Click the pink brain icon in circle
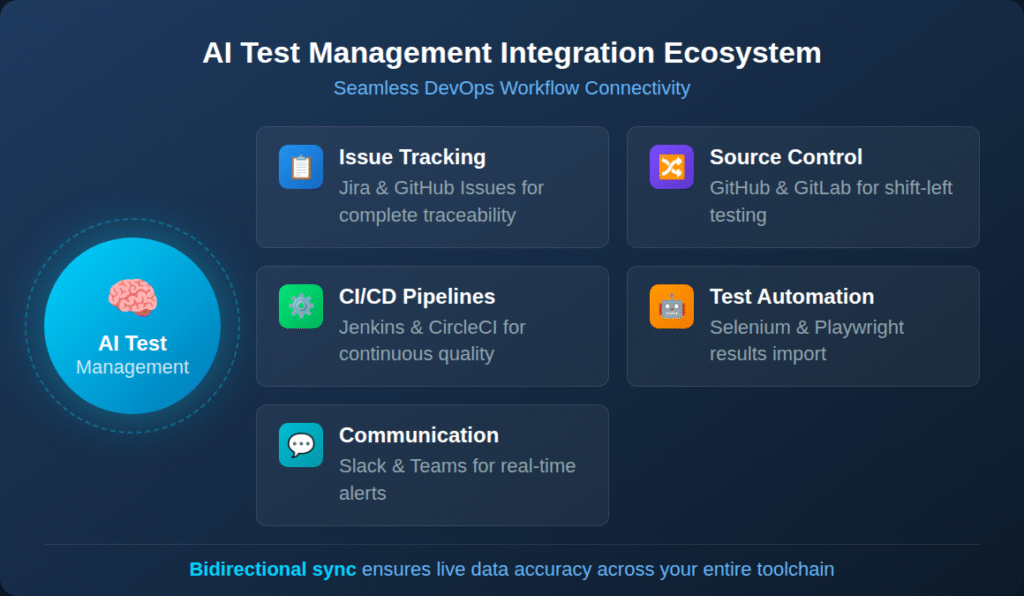This screenshot has width=1024, height=596. 132,298
